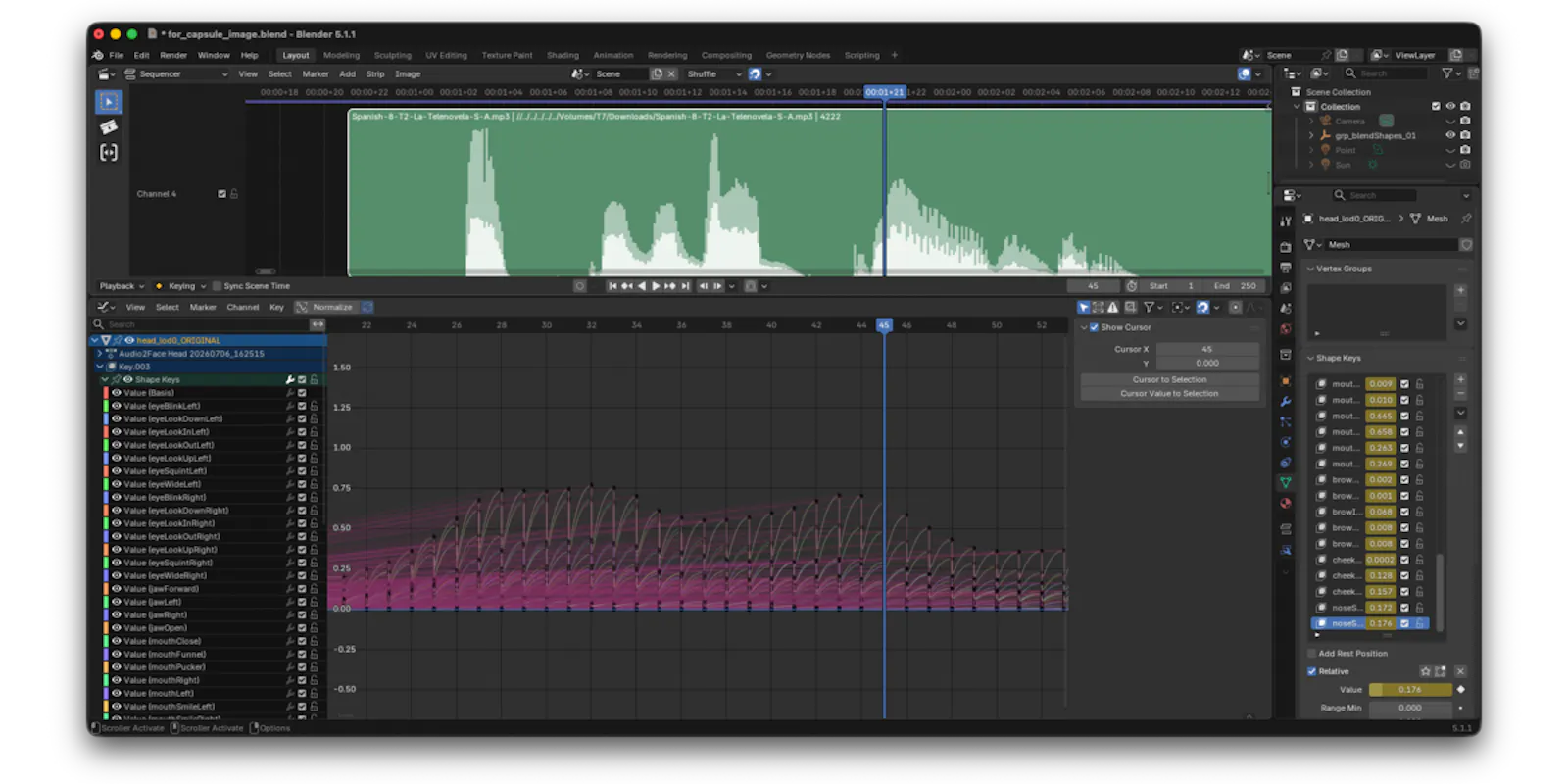Image resolution: width=1568 pixels, height=784 pixels.
Task: Open the Modifiers wrench tab in Properties
Action: 1286,402
